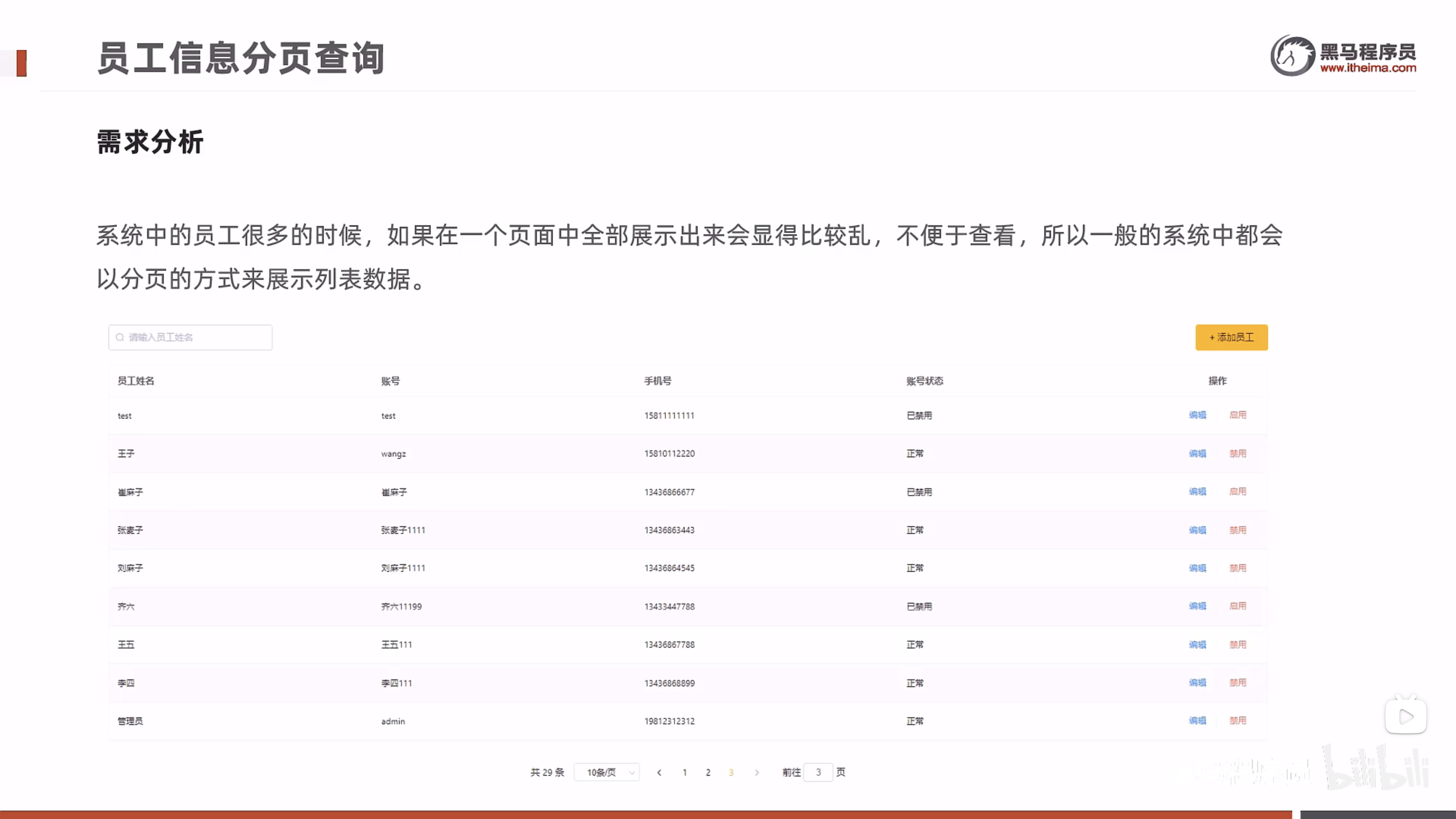This screenshot has width=1456, height=819.
Task: Click the www.itheima.com link text
Action: tap(1368, 68)
